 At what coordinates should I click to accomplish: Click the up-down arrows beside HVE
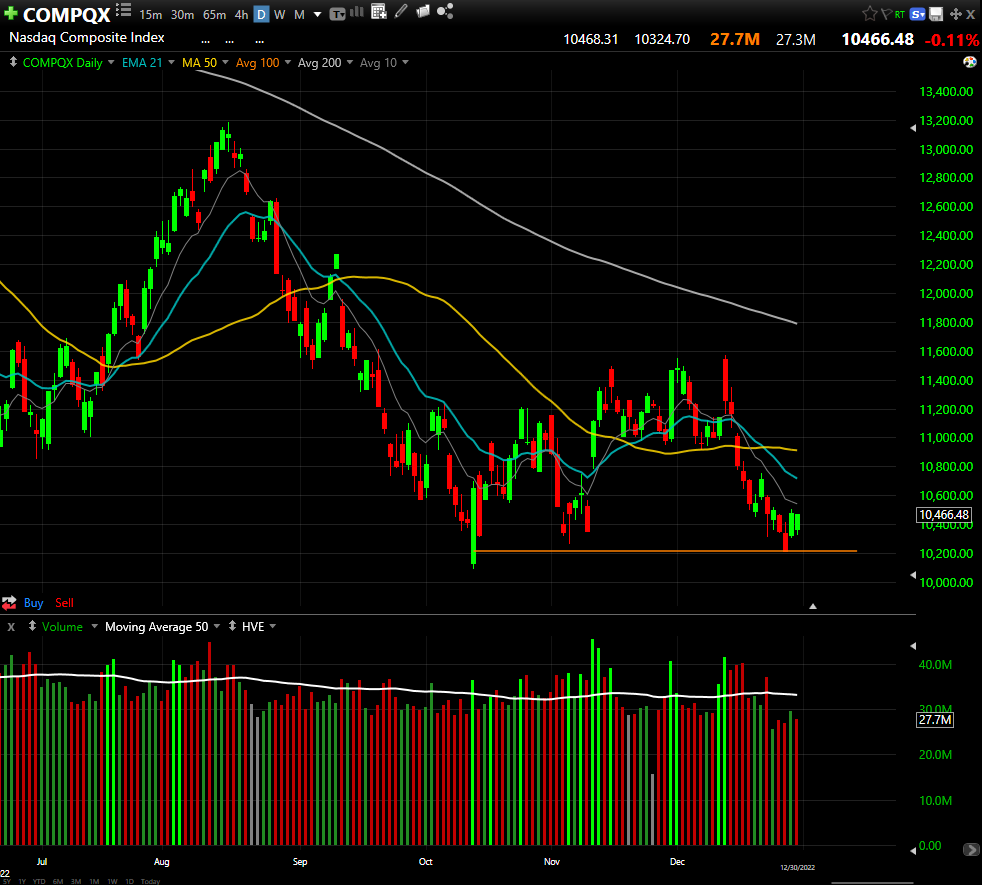coord(232,626)
